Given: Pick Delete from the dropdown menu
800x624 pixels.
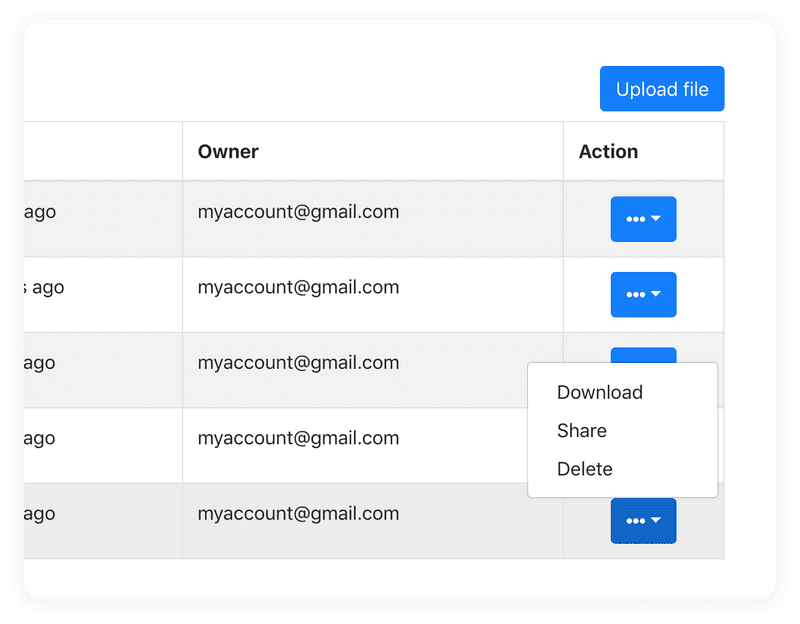Looking at the screenshot, I should [x=585, y=469].
